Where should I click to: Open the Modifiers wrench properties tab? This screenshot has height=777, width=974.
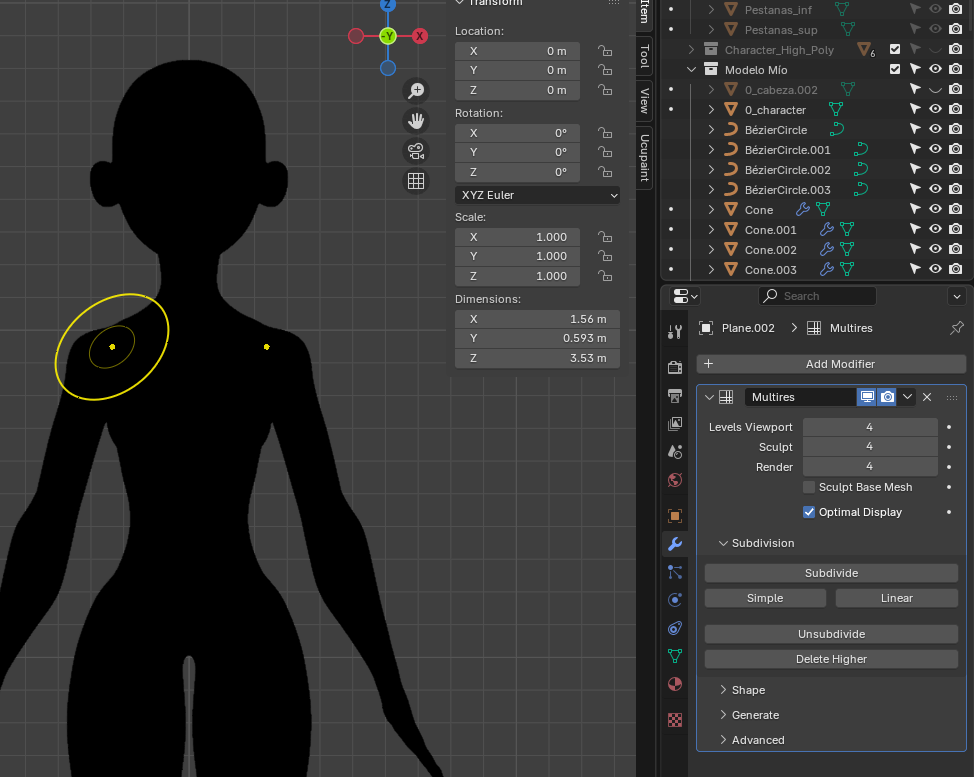point(675,544)
